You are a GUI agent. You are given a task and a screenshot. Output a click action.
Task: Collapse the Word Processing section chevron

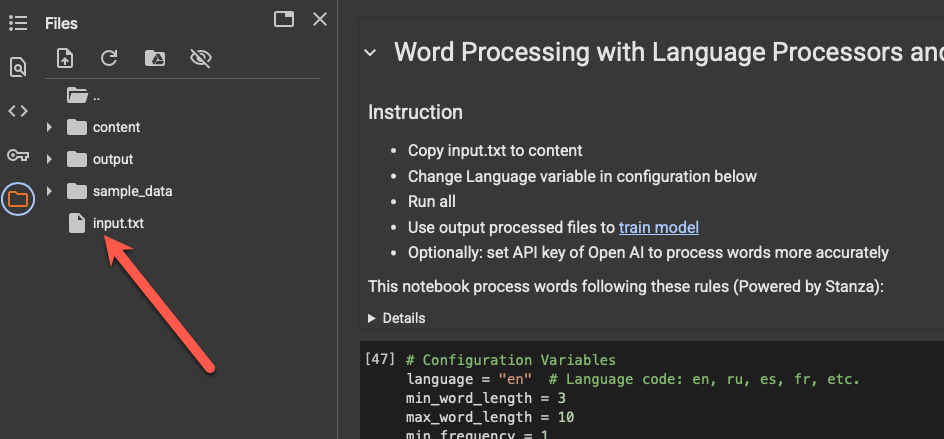click(x=370, y=53)
